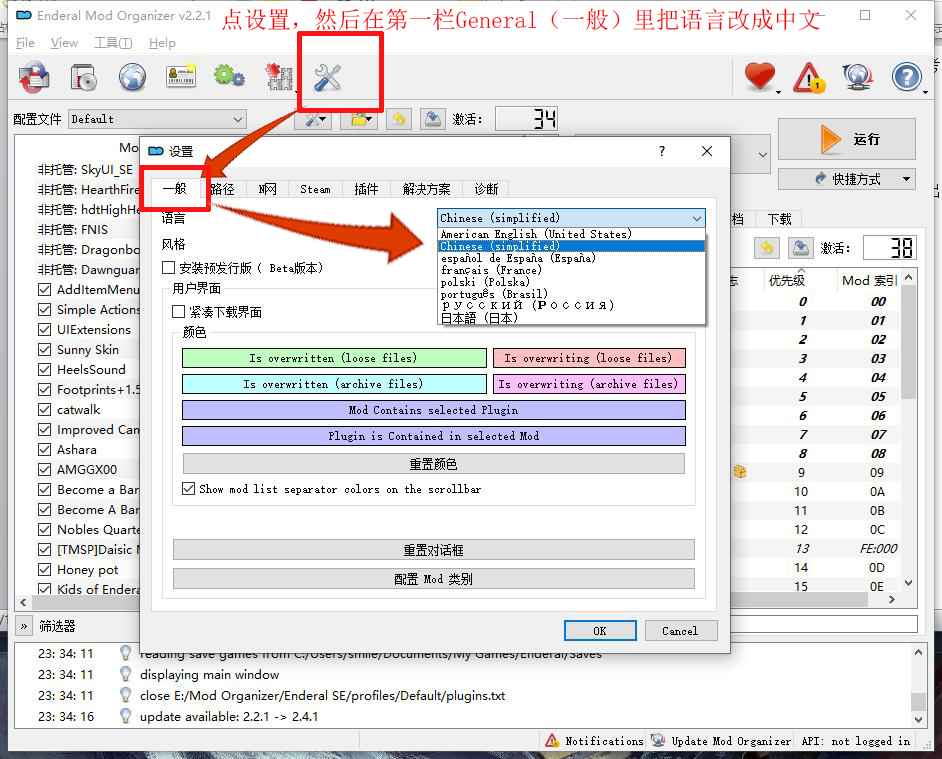Click the box flag icon in row 9

740,472
